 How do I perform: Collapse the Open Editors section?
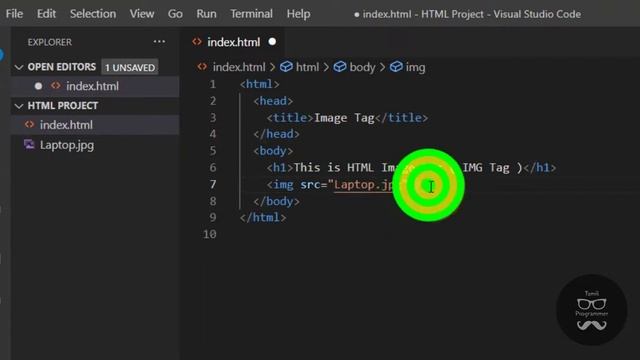18,67
